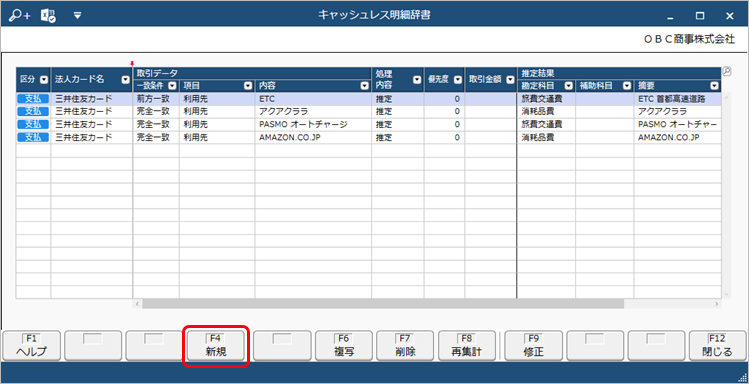Click the horizontal scrollbar left arrow
This screenshot has width=749, height=384.
(x=137, y=304)
